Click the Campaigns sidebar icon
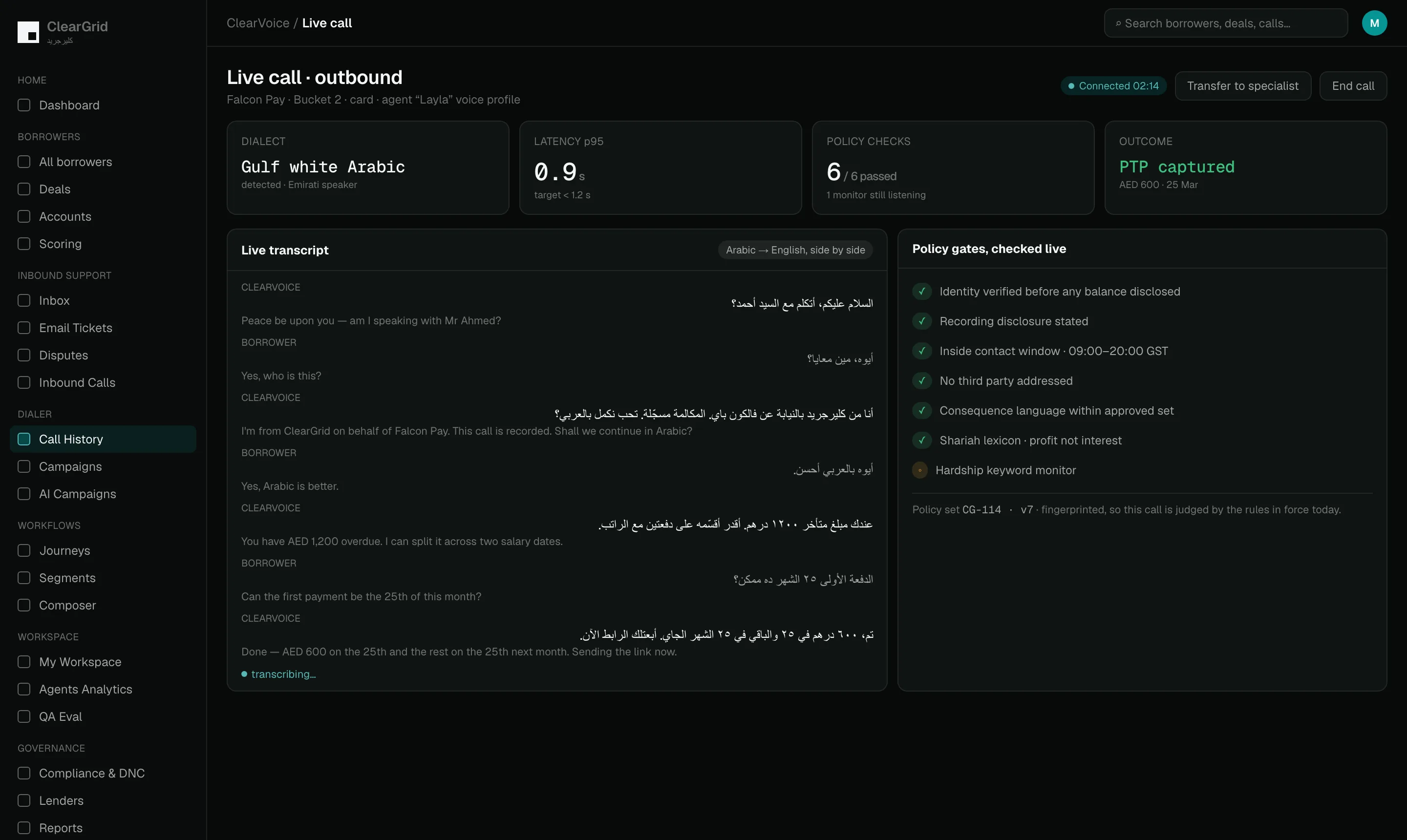The height and width of the screenshot is (840, 1407). [x=24, y=466]
